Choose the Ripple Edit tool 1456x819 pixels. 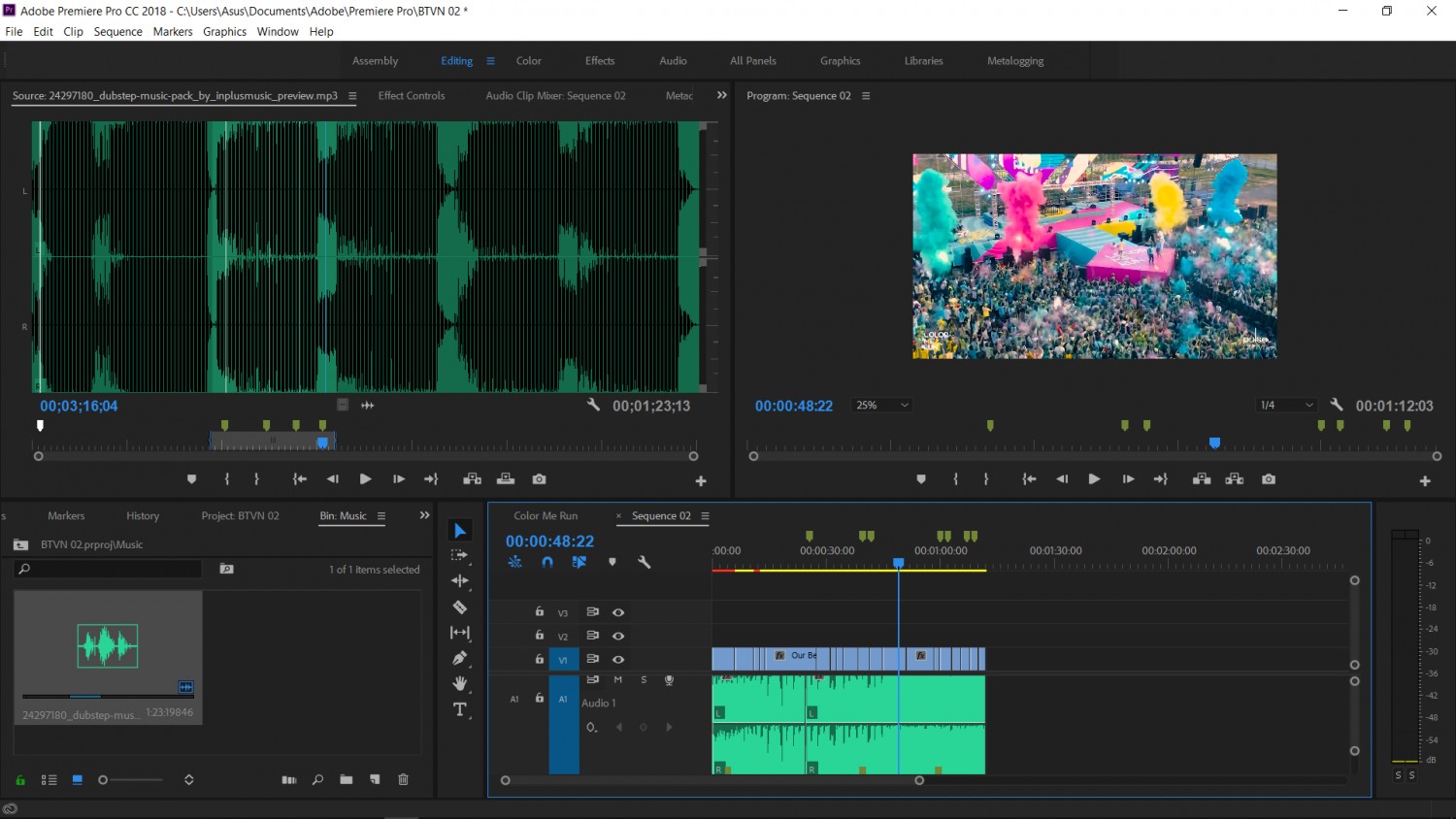pos(460,580)
